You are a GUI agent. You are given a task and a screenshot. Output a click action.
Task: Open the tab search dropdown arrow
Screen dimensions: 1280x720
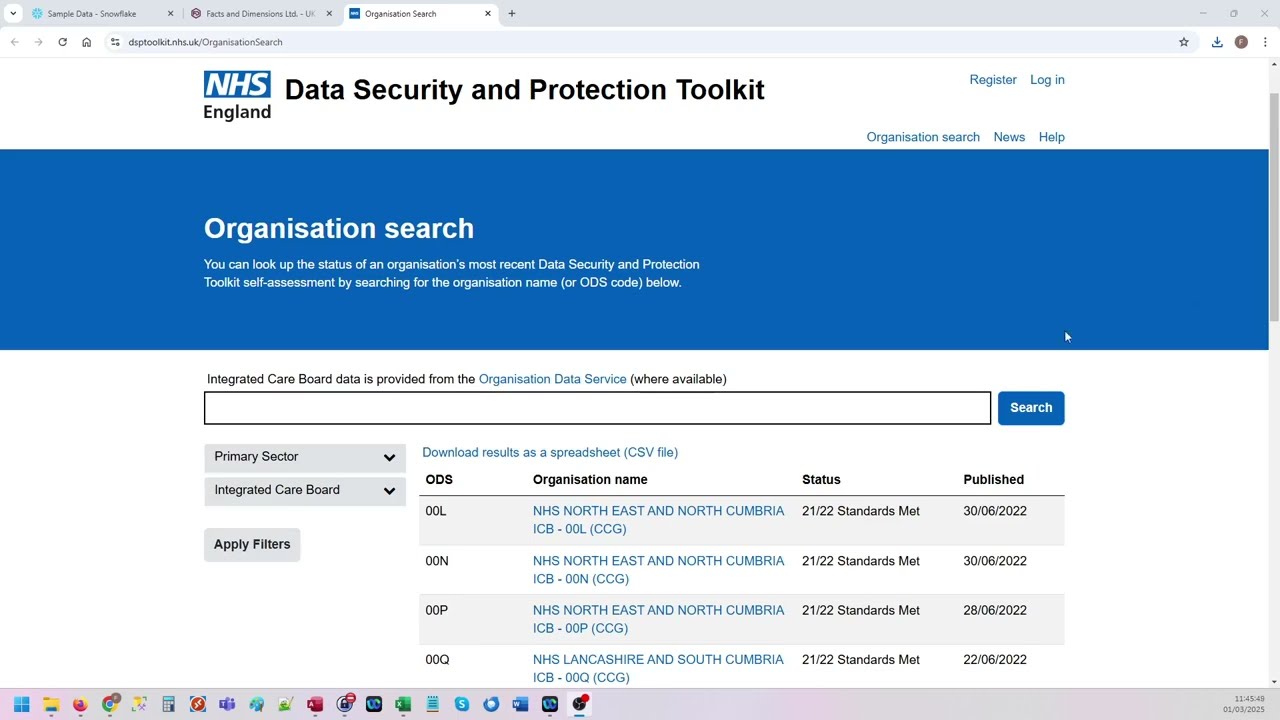[13, 14]
